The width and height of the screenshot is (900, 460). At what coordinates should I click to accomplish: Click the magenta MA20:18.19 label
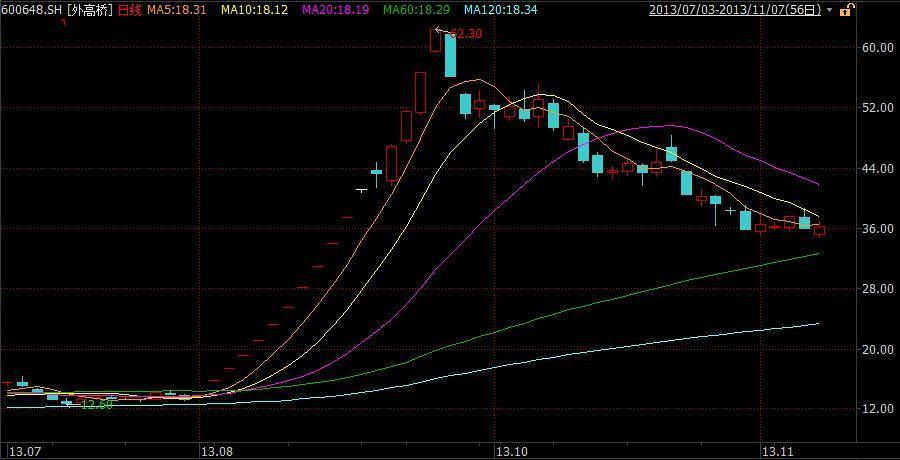tap(336, 10)
